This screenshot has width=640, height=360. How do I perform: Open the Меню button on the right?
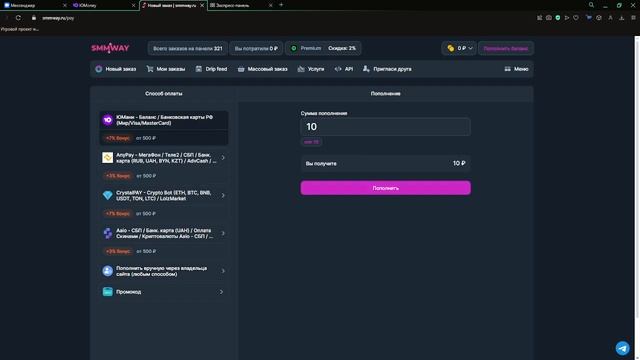[516, 69]
